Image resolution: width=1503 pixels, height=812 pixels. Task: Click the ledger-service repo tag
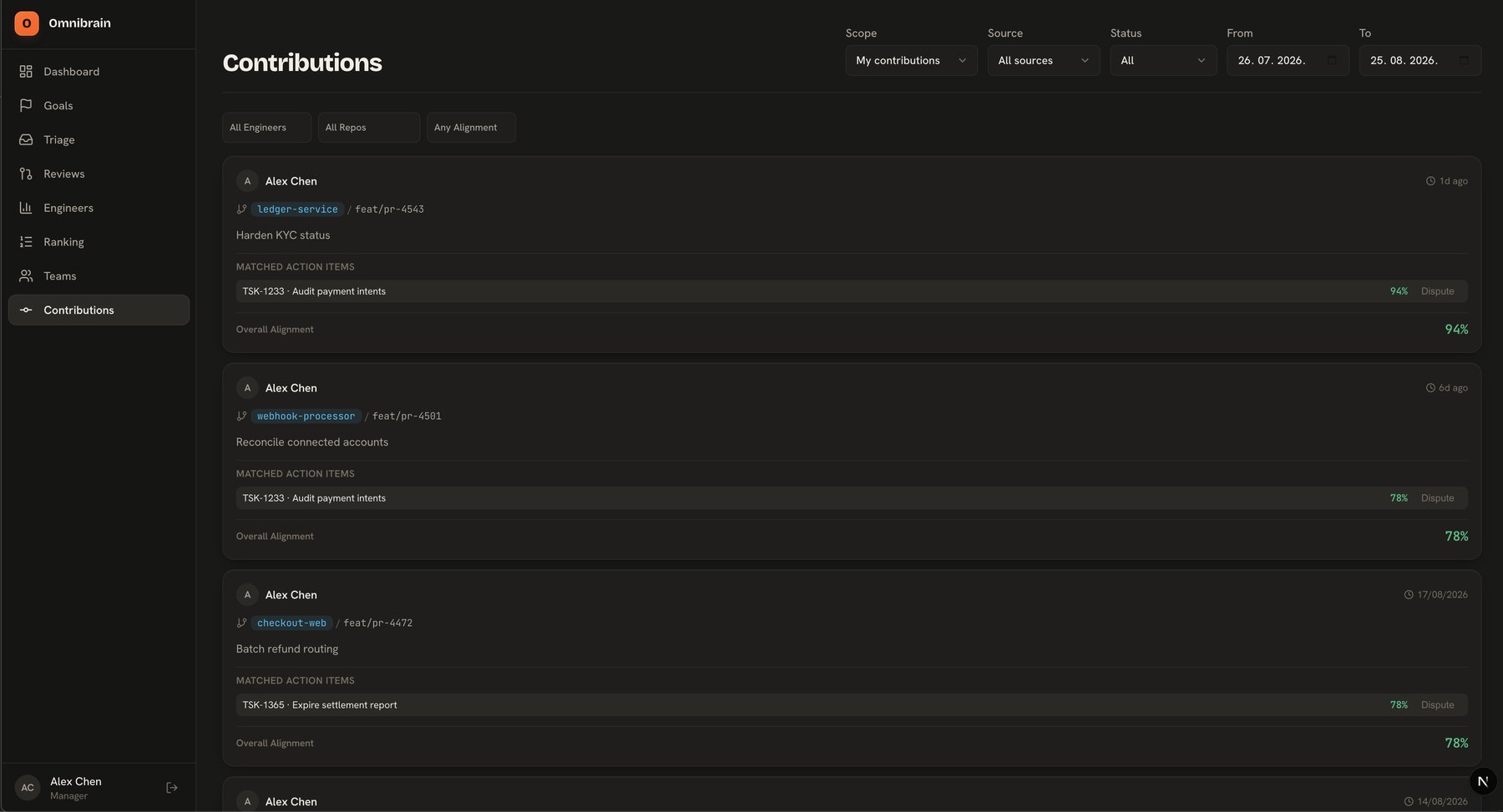tap(297, 209)
